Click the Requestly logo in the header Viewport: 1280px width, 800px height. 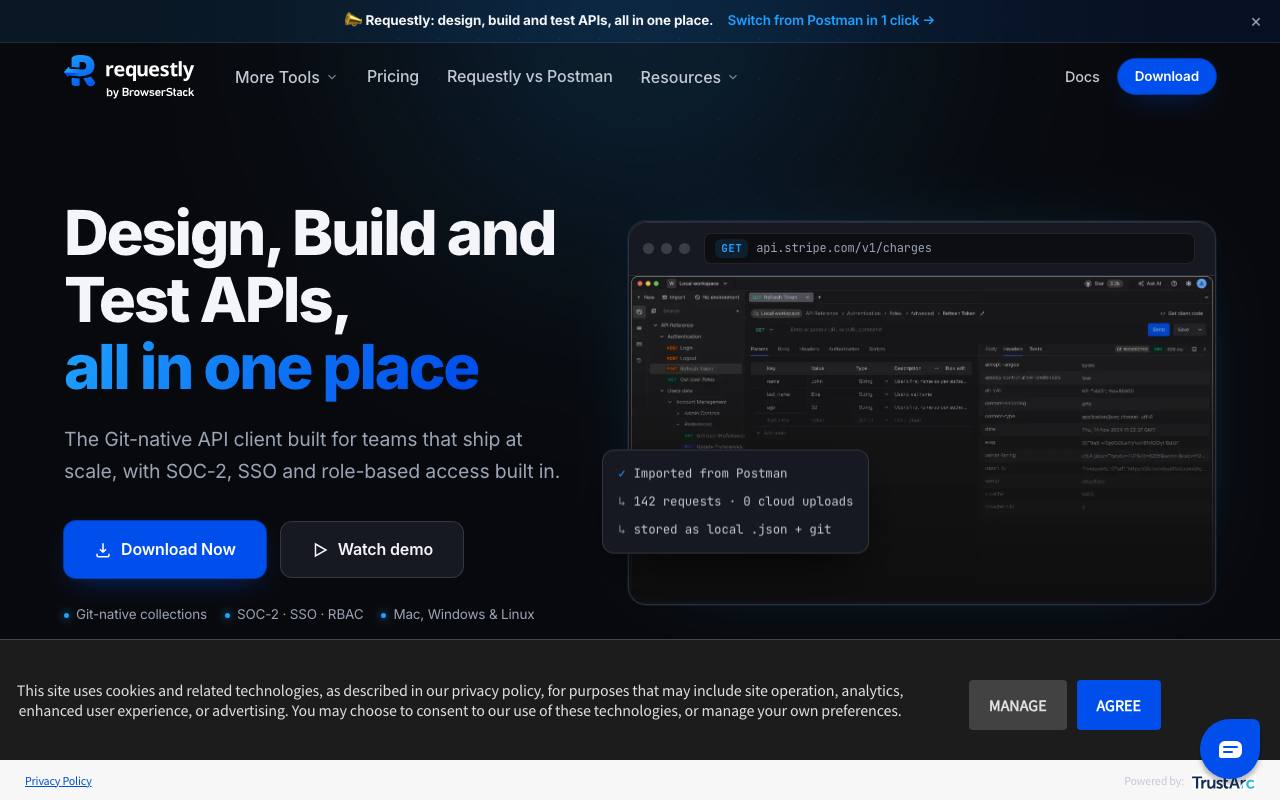tap(129, 76)
